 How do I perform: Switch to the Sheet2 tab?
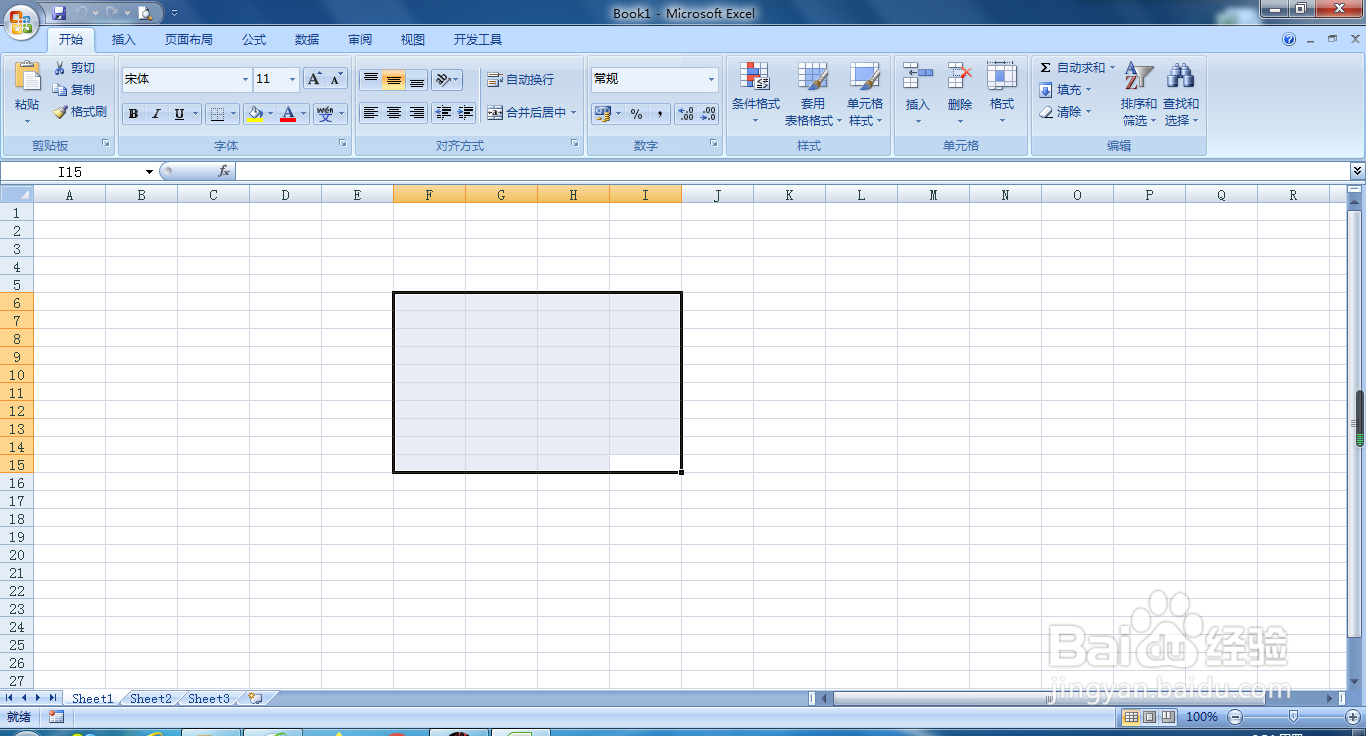(x=151, y=699)
